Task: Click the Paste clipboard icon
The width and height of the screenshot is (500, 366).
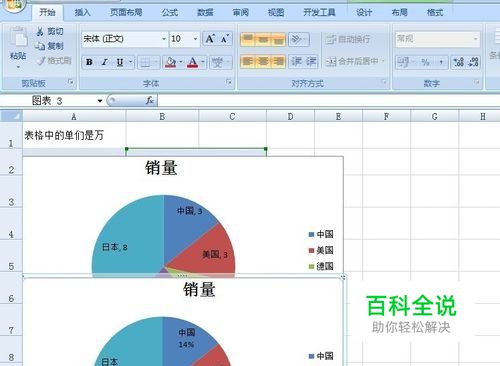Action: tap(18, 38)
